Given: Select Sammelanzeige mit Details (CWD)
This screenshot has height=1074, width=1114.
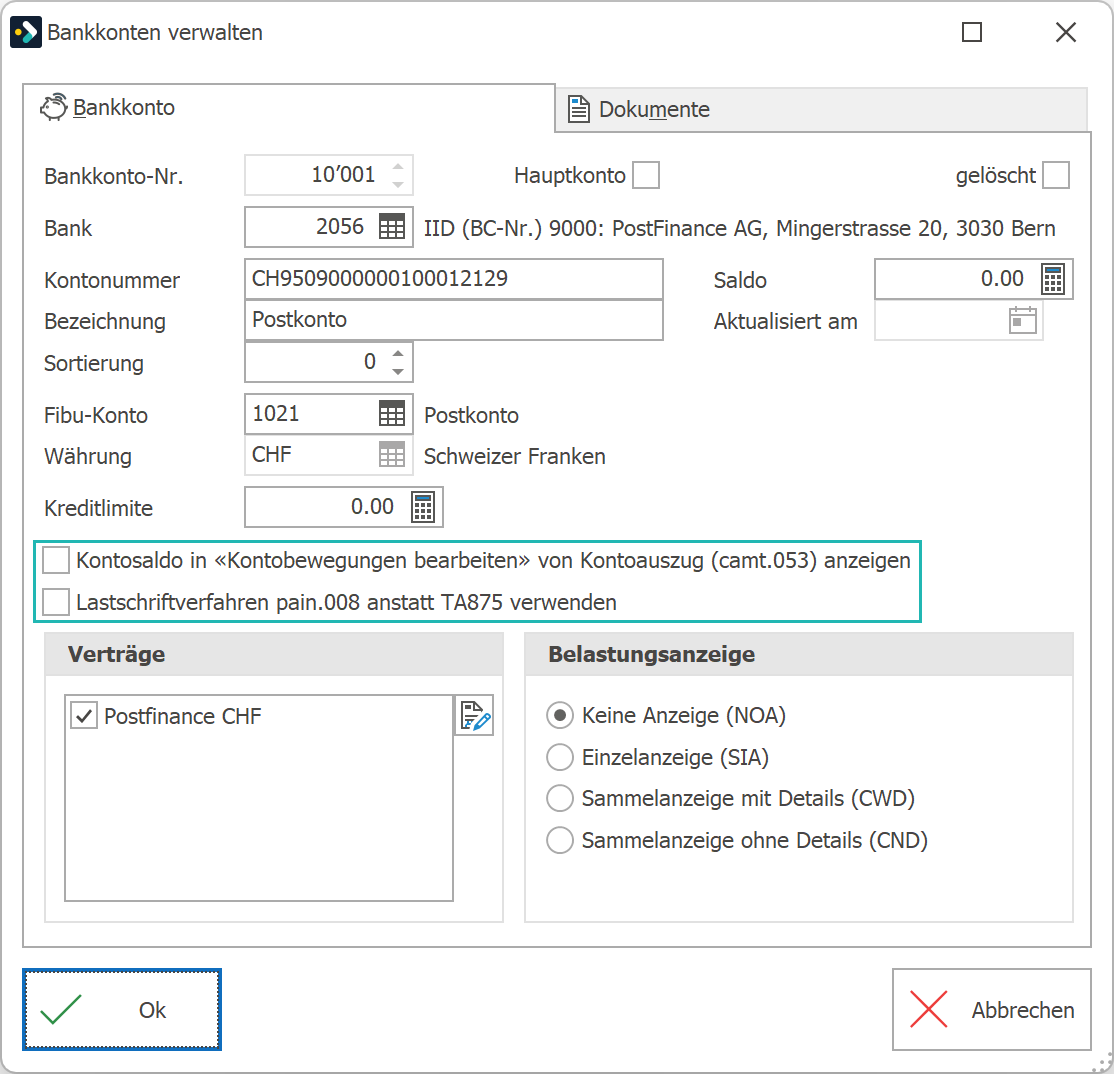Looking at the screenshot, I should (x=560, y=798).
